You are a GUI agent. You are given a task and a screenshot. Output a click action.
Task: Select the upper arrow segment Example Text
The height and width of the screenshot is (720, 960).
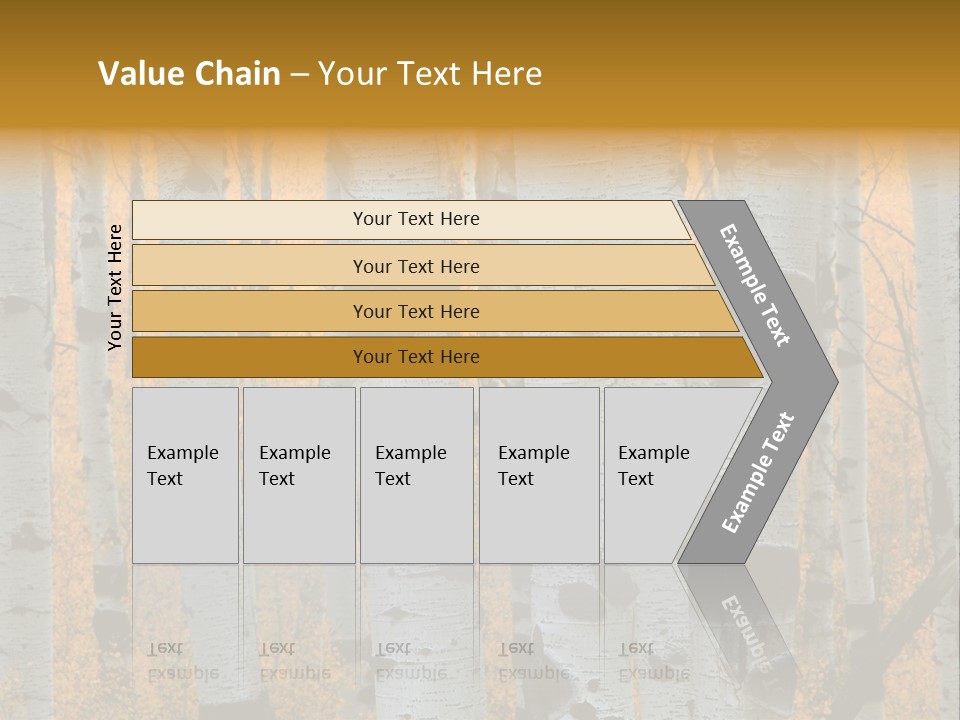756,285
